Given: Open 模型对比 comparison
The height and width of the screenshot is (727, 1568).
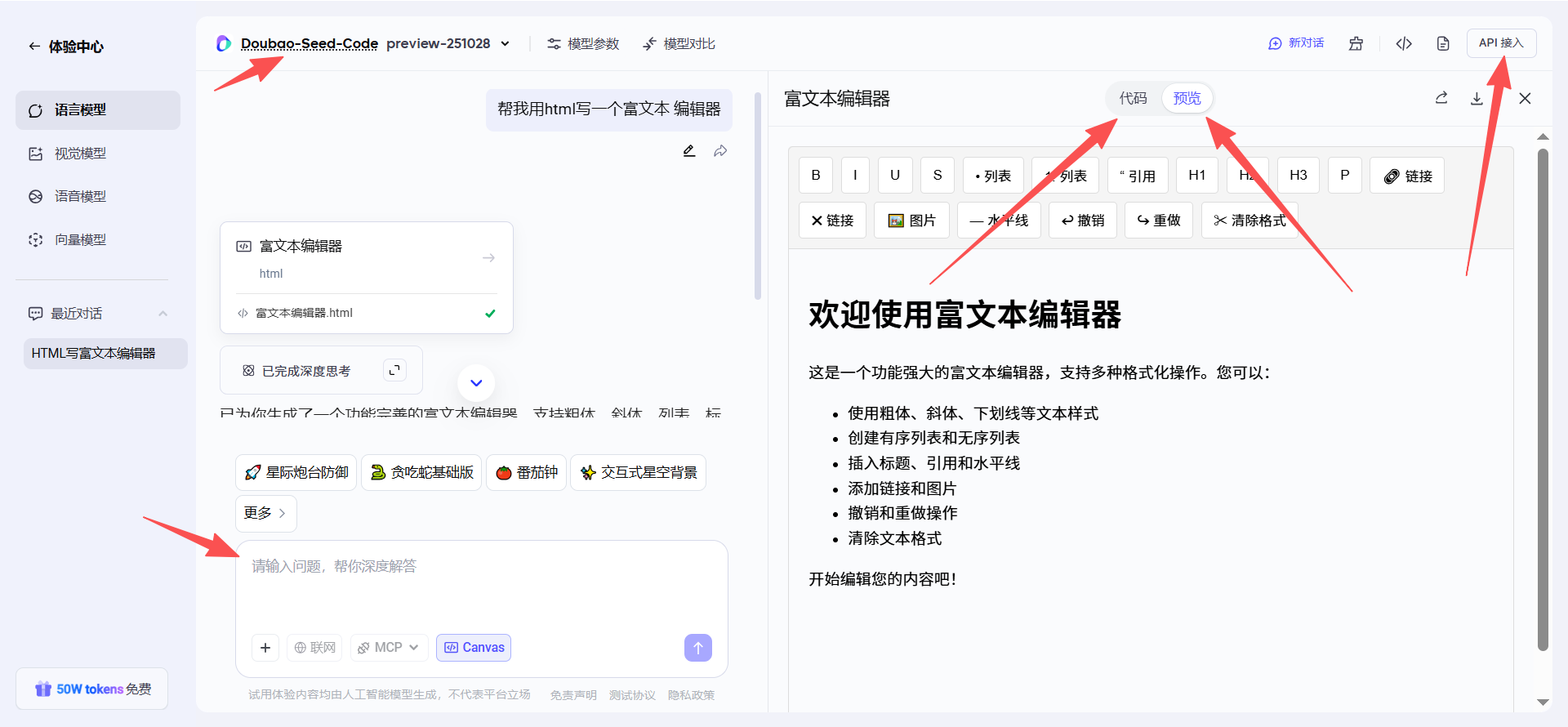Looking at the screenshot, I should (679, 43).
